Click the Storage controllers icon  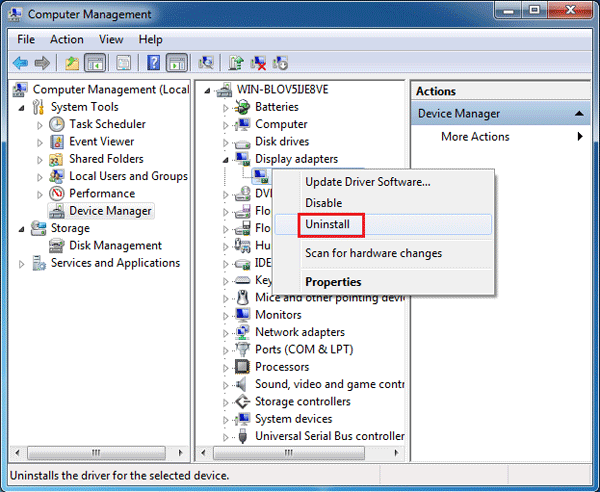pyautogui.click(x=242, y=401)
